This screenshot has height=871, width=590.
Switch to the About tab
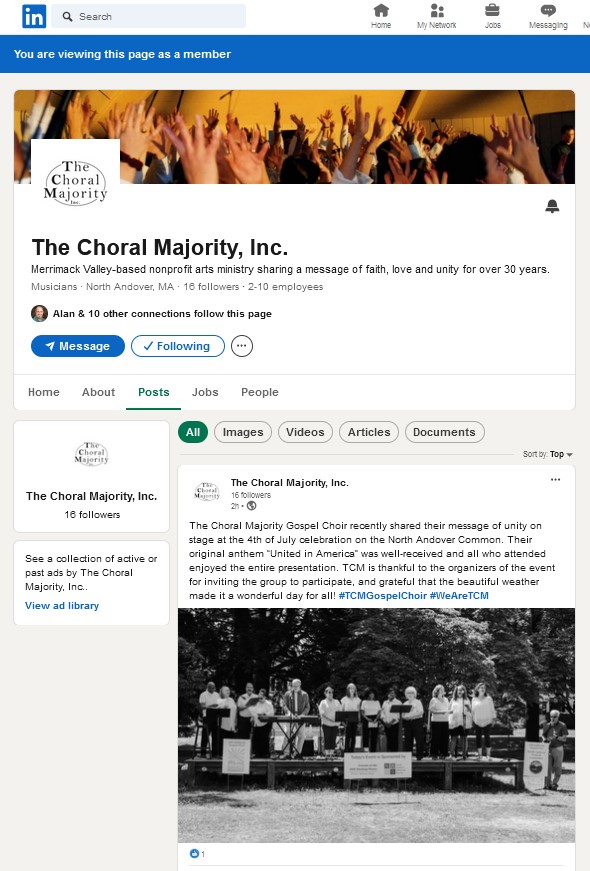coord(98,392)
